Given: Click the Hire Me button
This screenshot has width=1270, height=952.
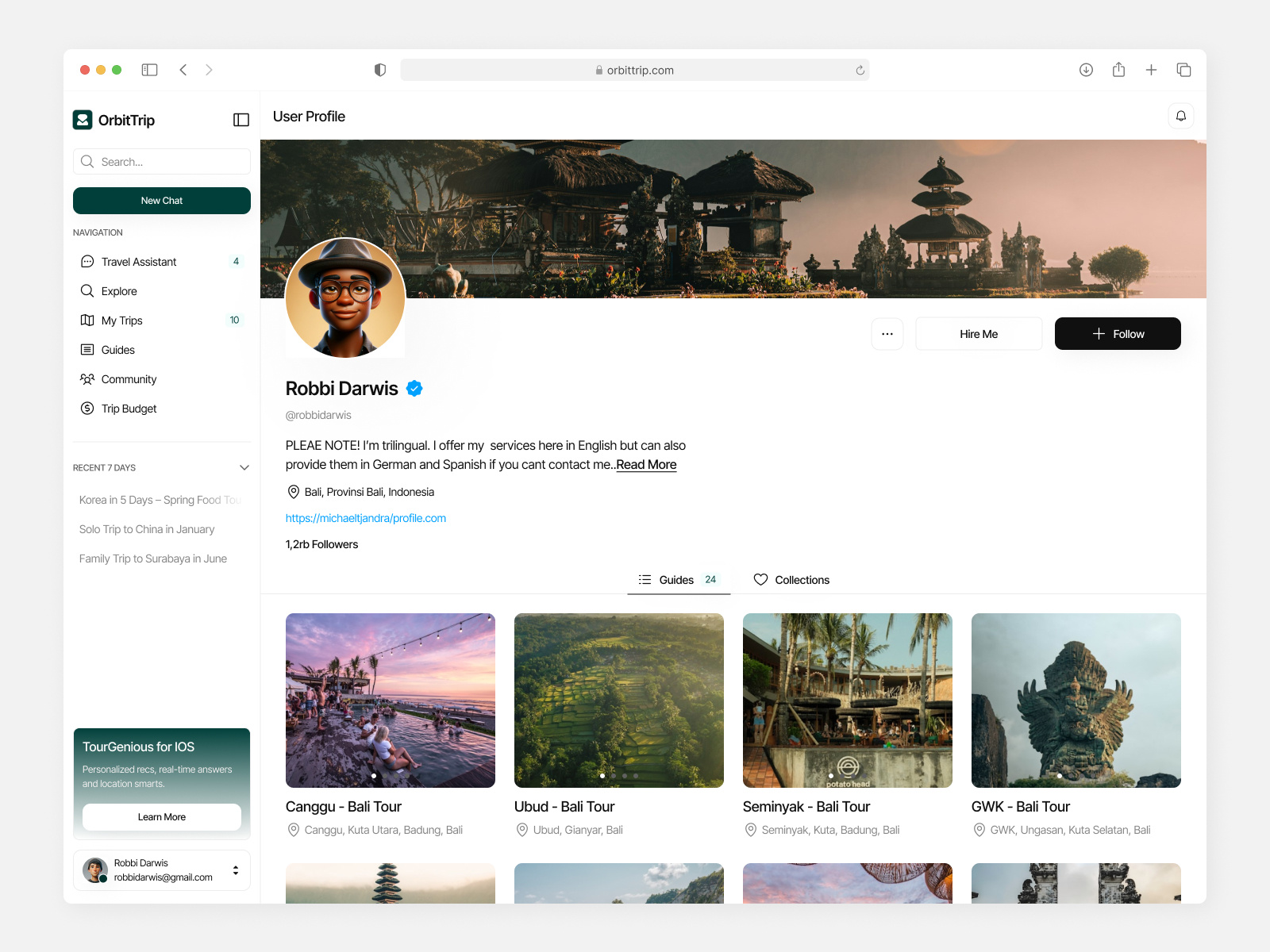Looking at the screenshot, I should tap(979, 333).
